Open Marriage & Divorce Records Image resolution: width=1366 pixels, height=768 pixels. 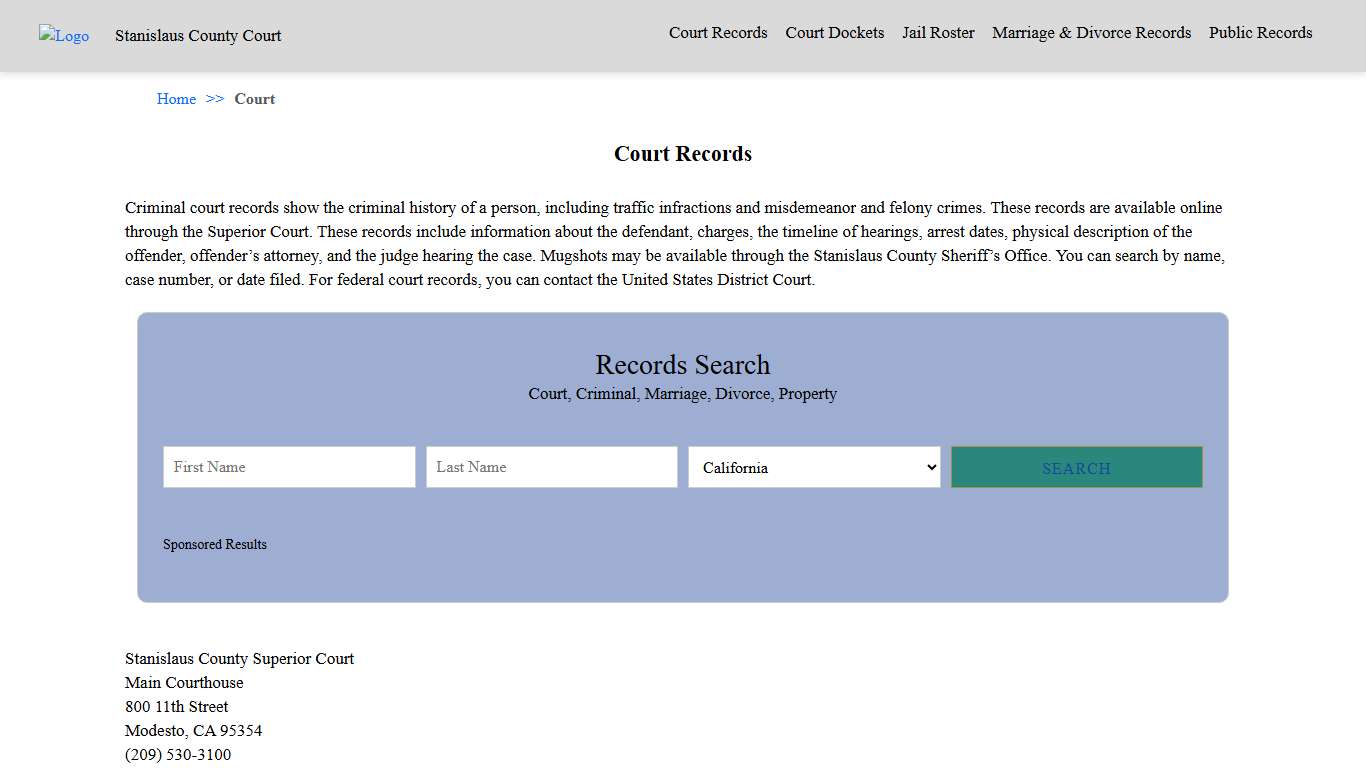1091,33
